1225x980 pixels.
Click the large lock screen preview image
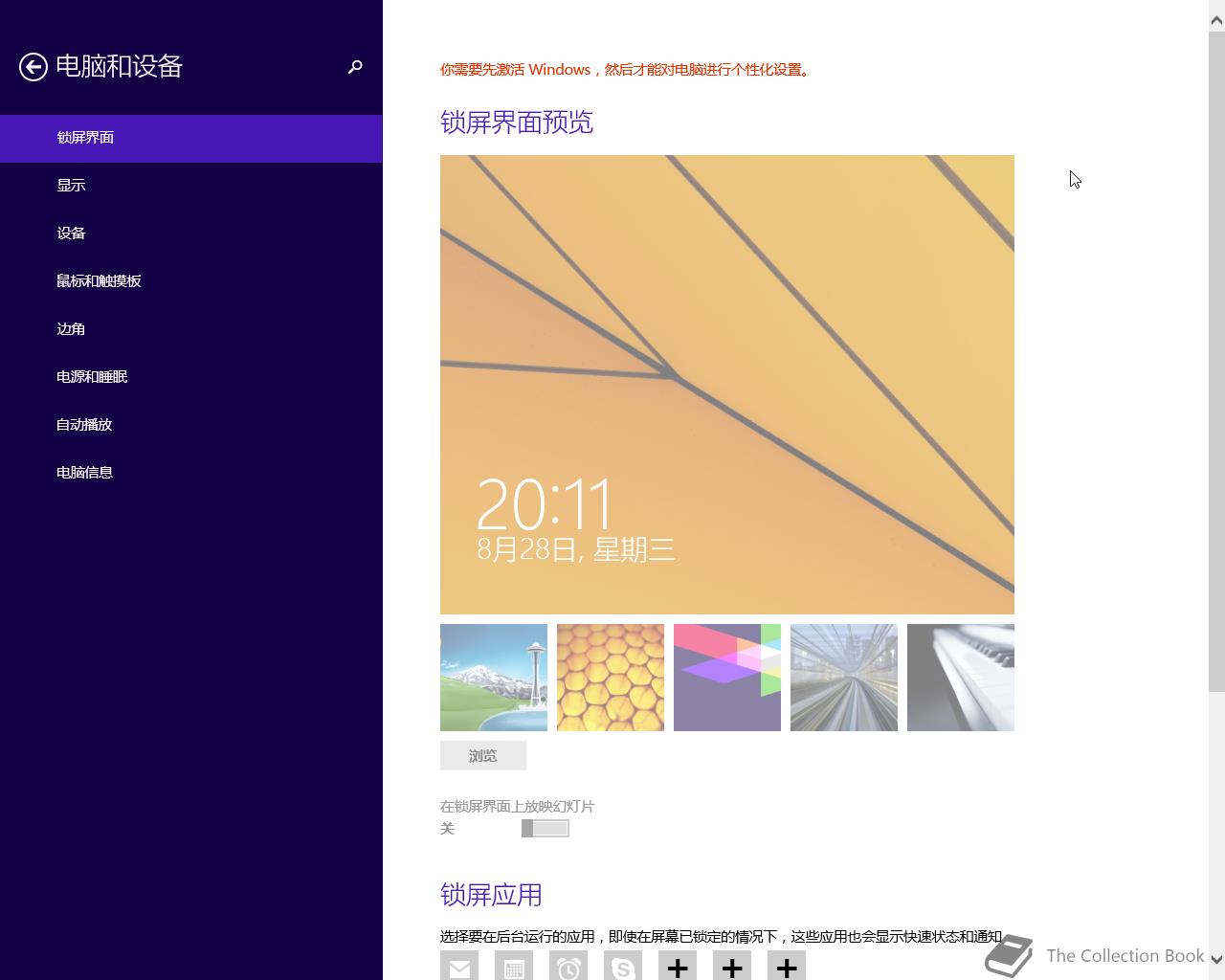point(727,385)
